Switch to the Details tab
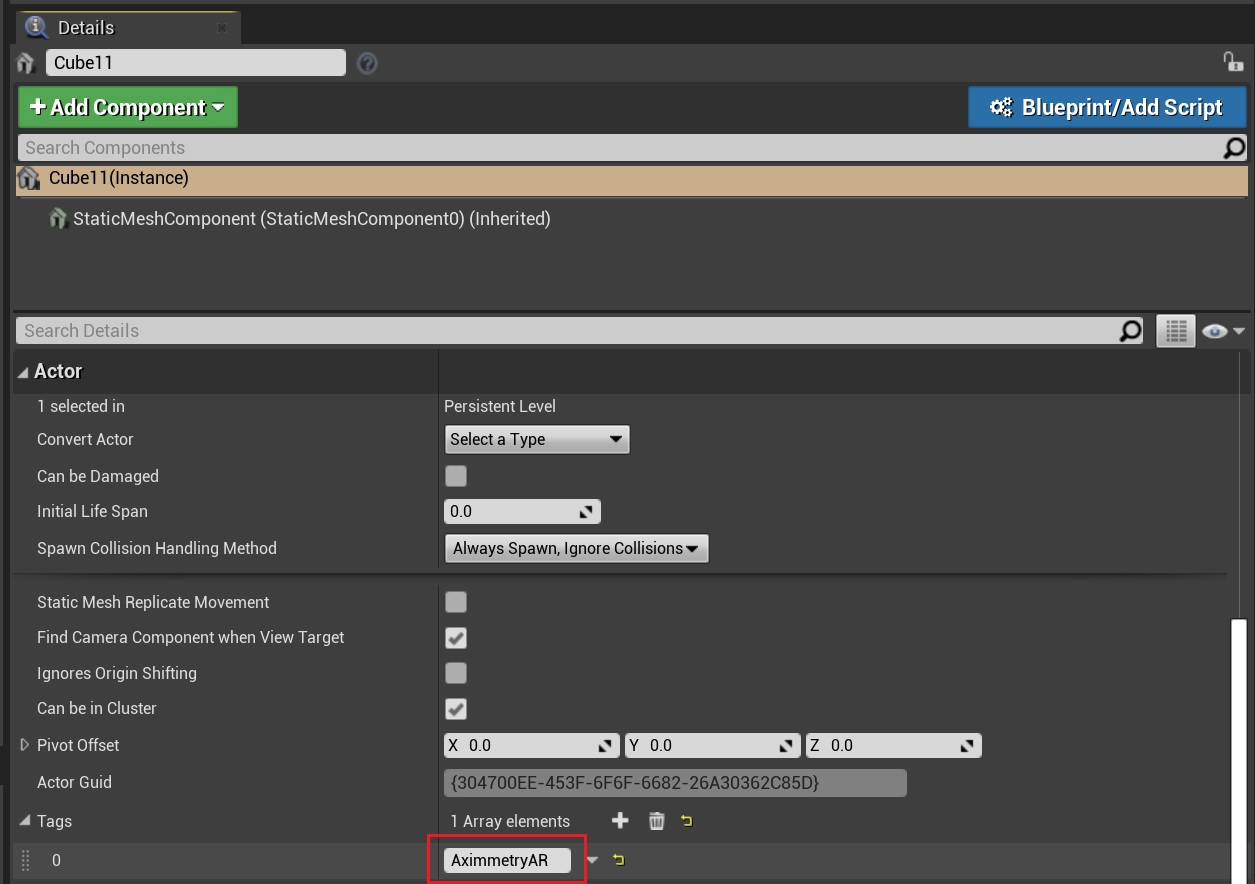 tap(86, 27)
